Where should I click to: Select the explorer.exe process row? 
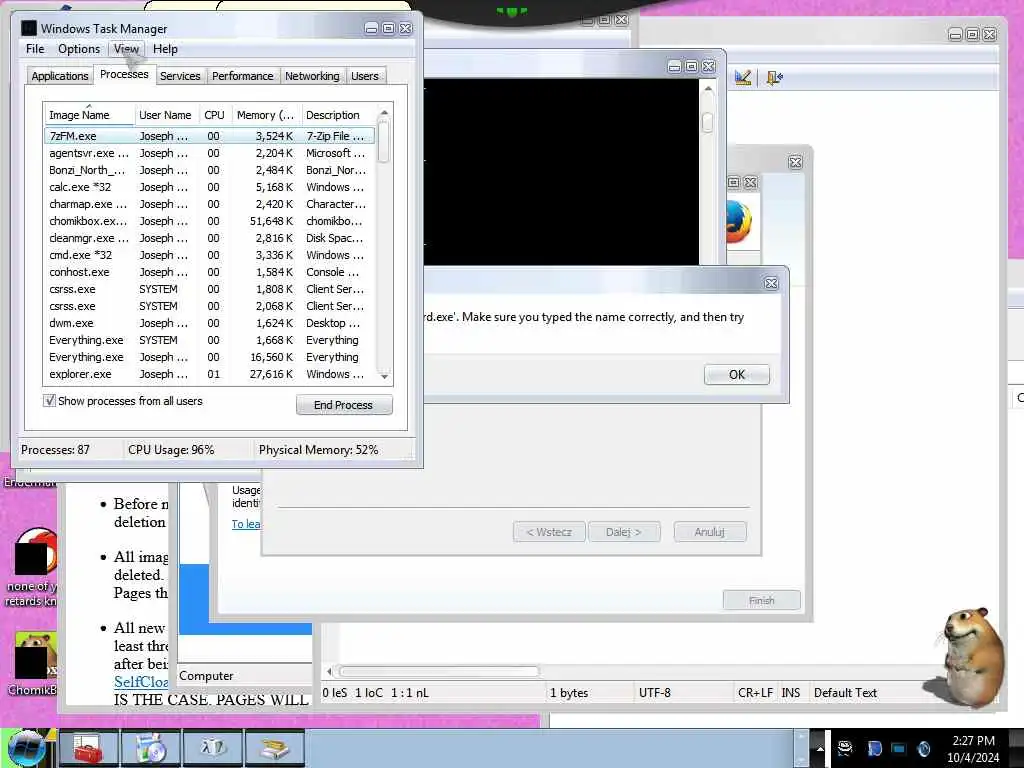pyautogui.click(x=210, y=374)
